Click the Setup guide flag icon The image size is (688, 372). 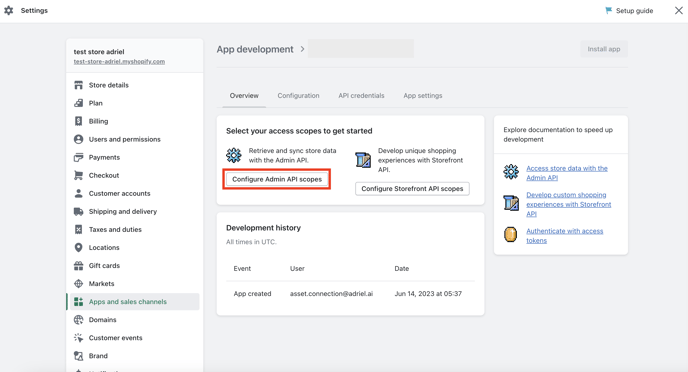(609, 10)
